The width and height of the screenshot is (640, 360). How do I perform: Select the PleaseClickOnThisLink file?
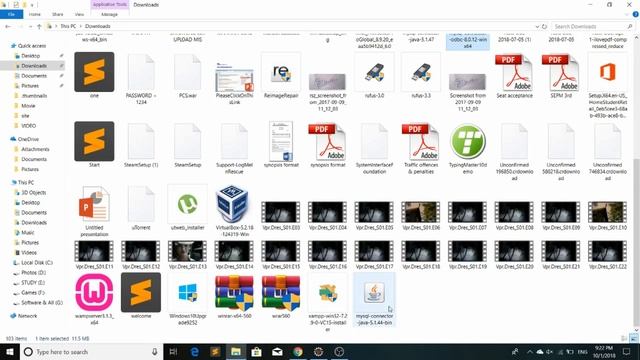[x=234, y=77]
